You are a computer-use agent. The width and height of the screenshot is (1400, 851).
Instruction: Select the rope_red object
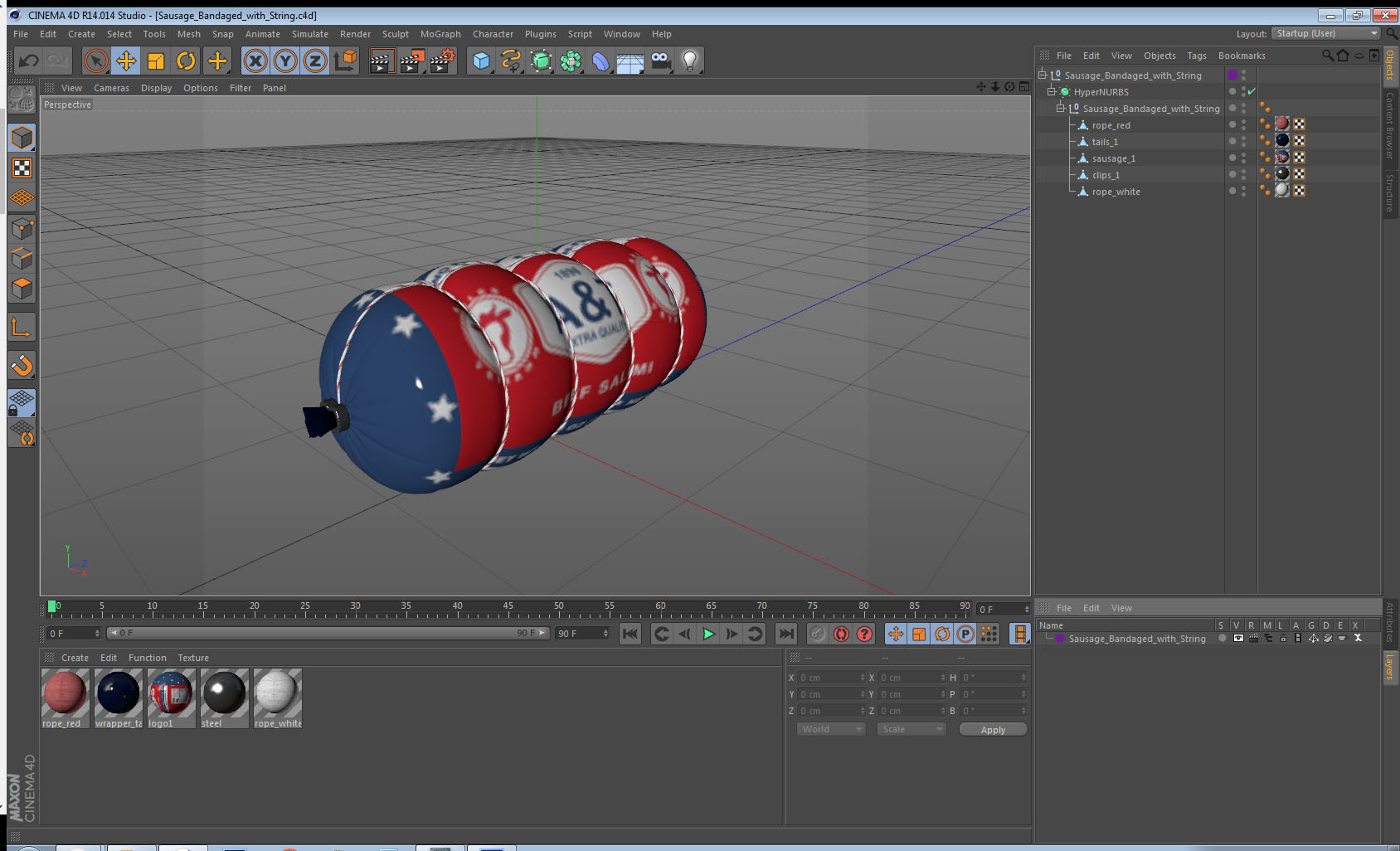(1111, 125)
